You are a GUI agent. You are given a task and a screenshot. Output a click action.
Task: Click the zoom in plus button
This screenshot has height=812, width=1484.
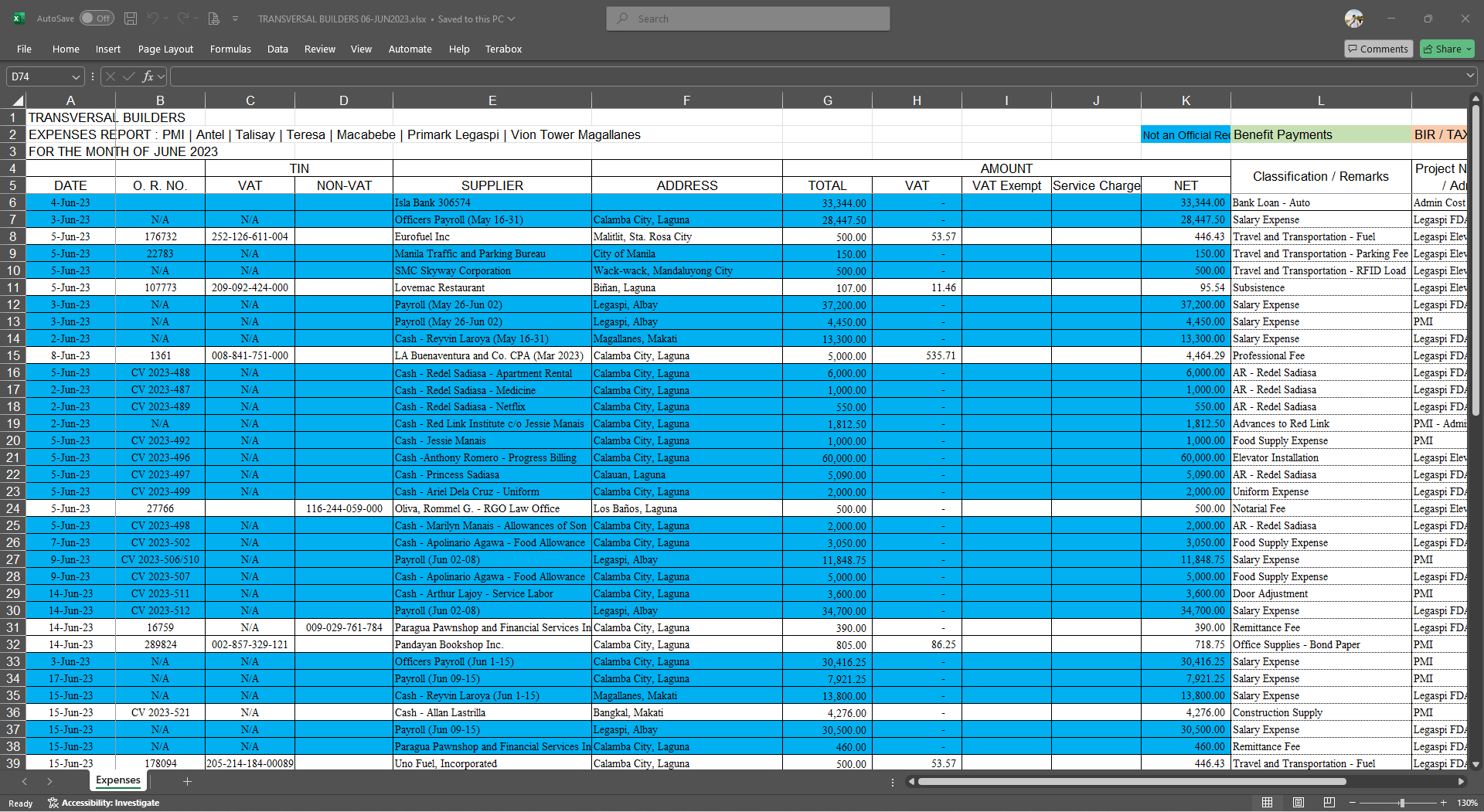coord(1442,803)
